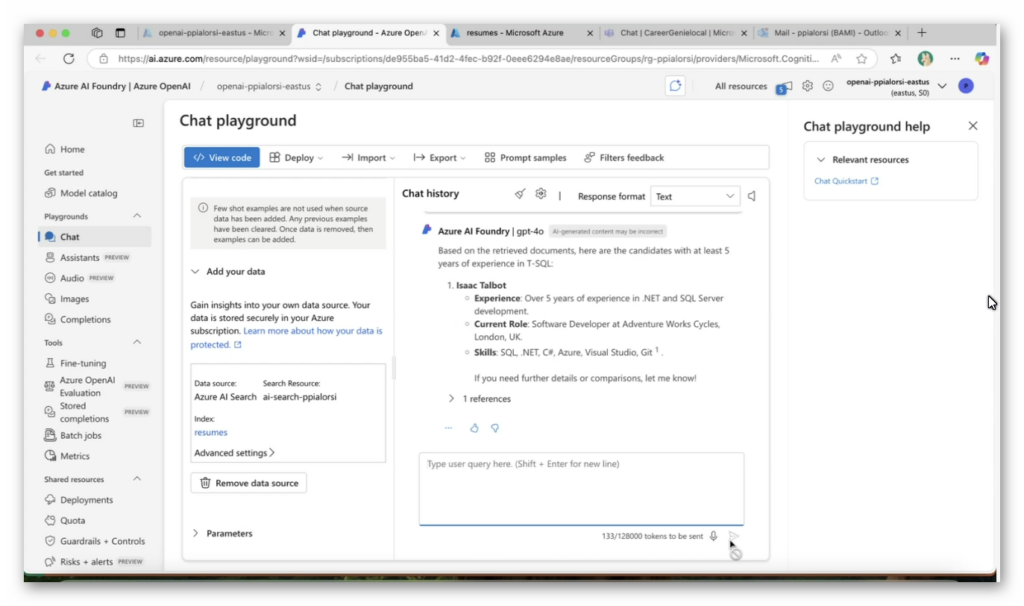
Task: Give thumbs up to the gpt-4o response
Action: 474,428
